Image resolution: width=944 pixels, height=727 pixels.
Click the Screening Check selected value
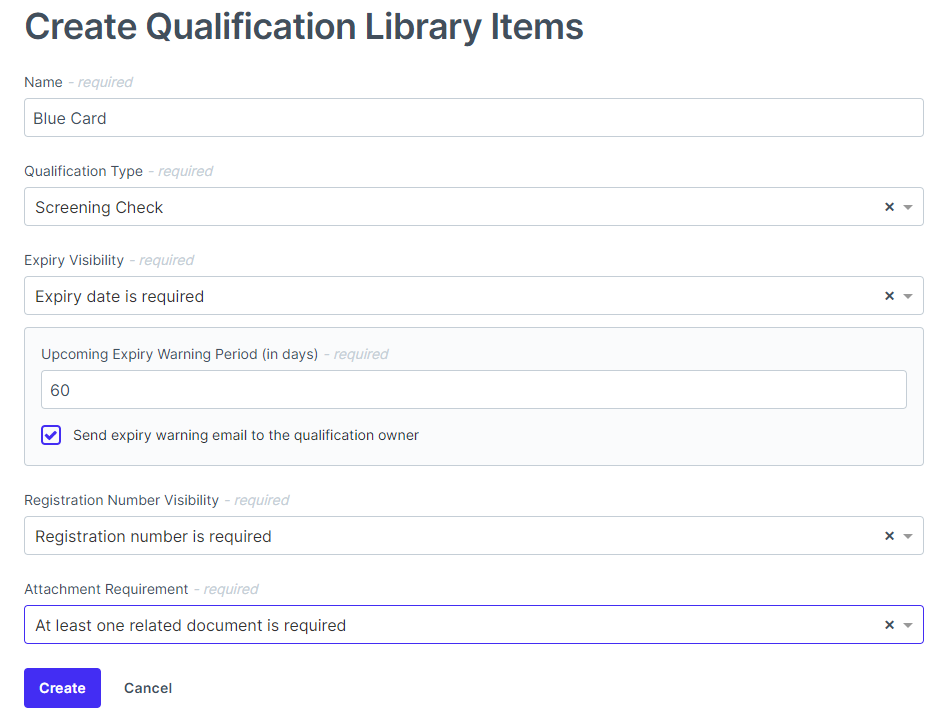click(99, 207)
